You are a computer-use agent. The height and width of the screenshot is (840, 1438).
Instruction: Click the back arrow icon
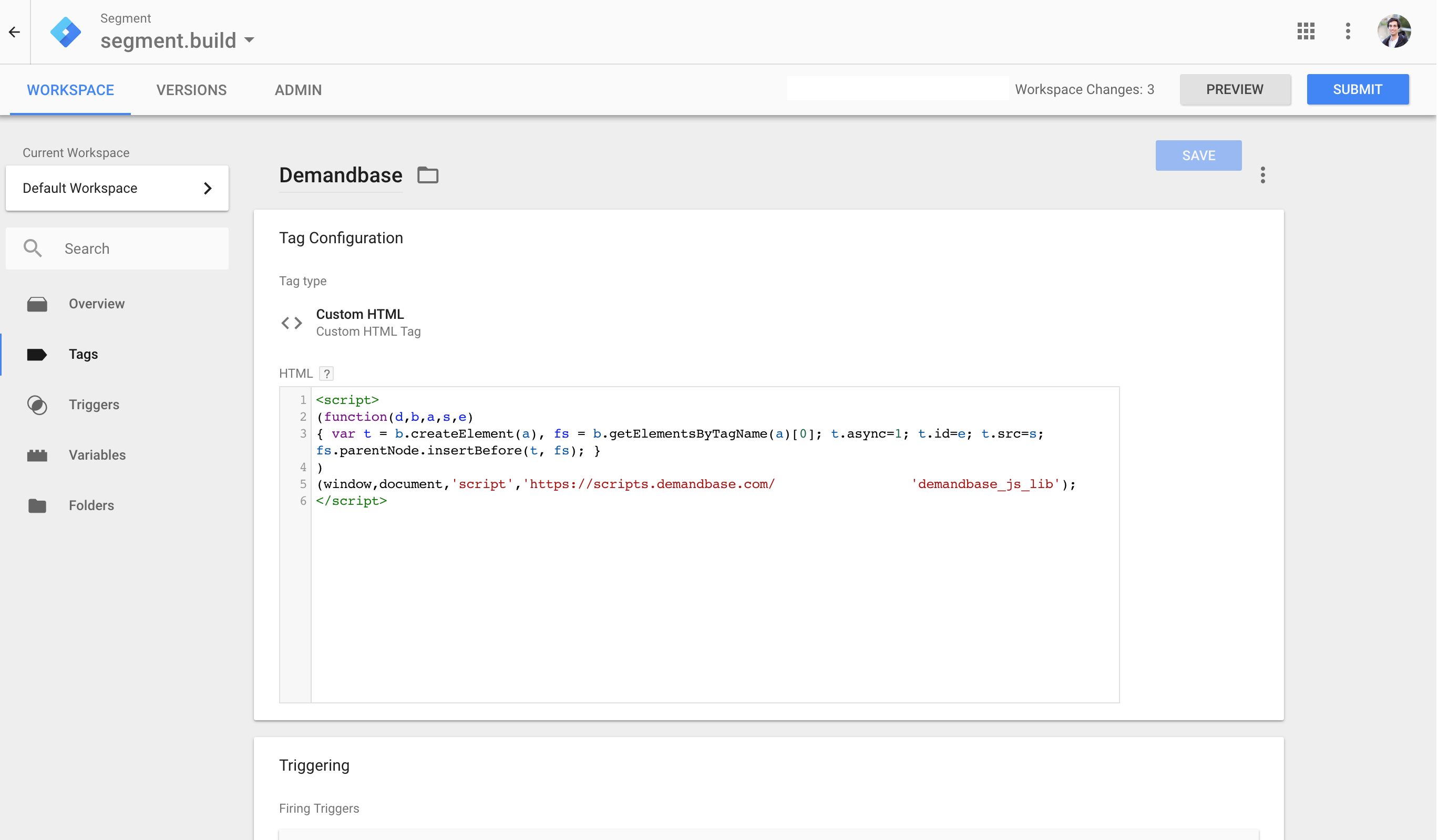(14, 32)
